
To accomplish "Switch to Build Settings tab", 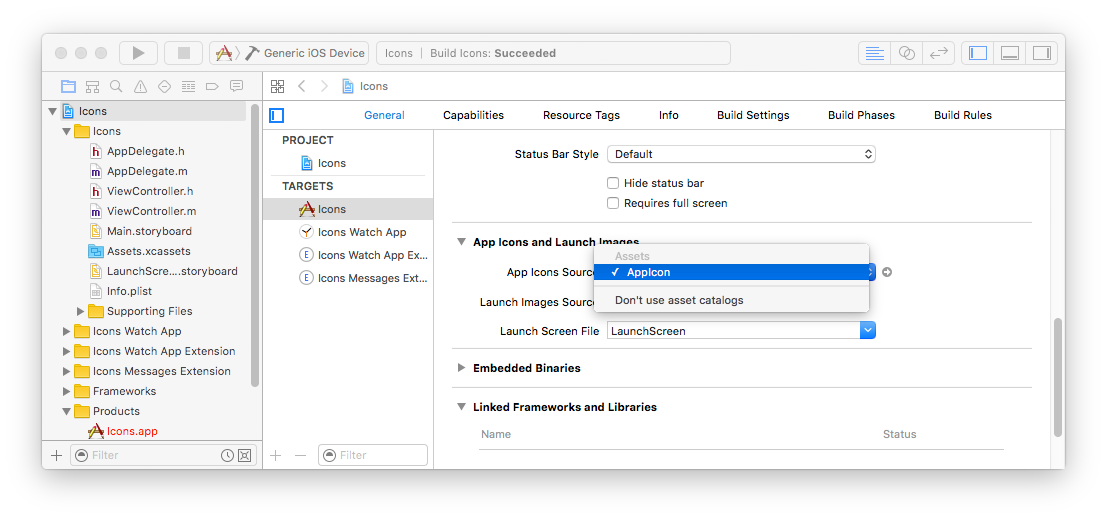I will point(753,115).
